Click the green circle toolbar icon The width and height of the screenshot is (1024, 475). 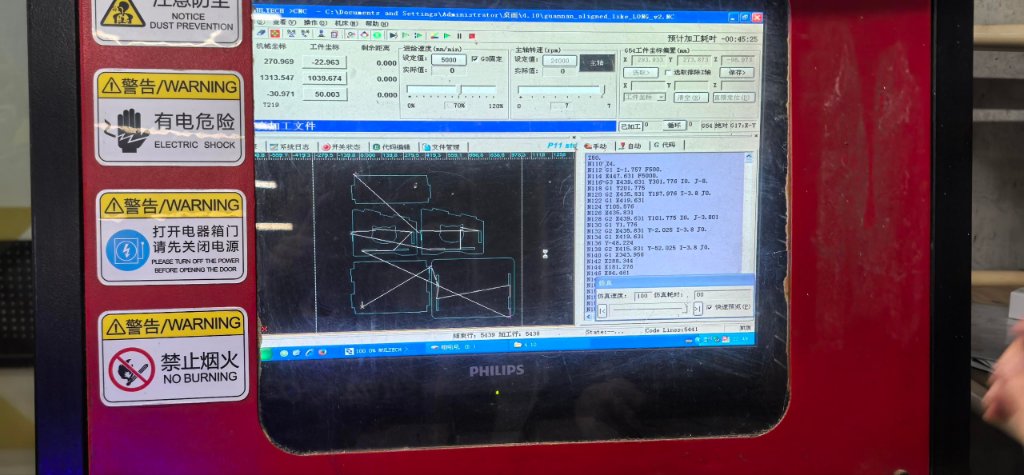[377, 35]
